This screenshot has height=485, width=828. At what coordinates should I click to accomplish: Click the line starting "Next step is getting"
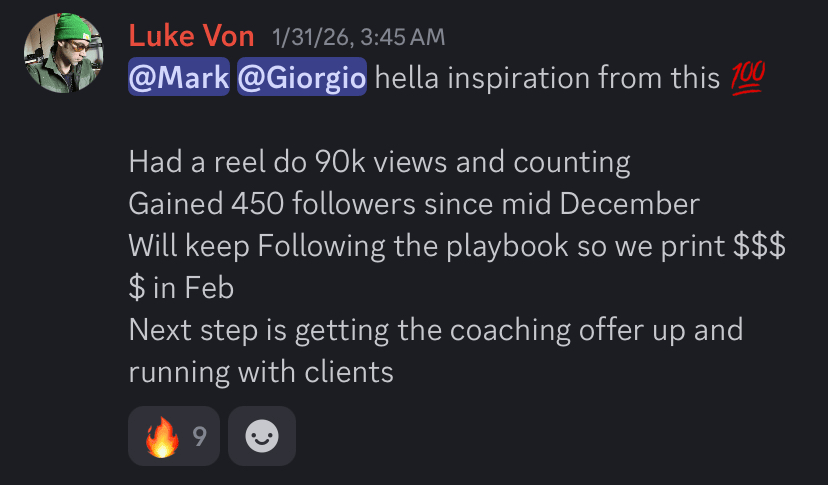[435, 330]
